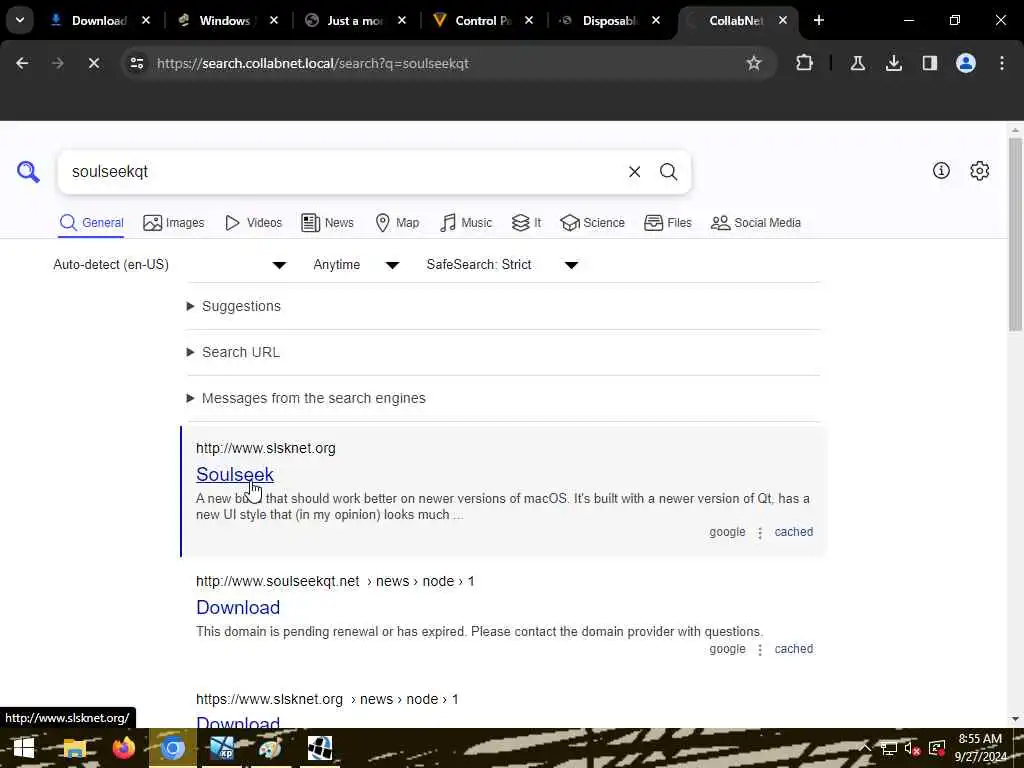Open the search info/about icon
This screenshot has width=1024, height=768.
coord(941,171)
